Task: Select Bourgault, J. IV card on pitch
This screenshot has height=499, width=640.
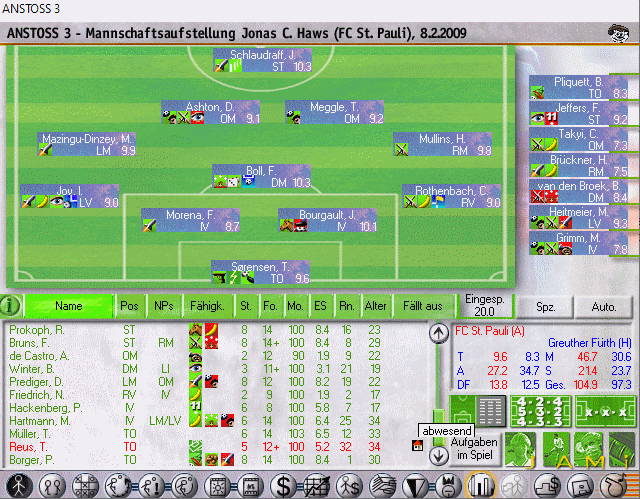Action: point(327,220)
